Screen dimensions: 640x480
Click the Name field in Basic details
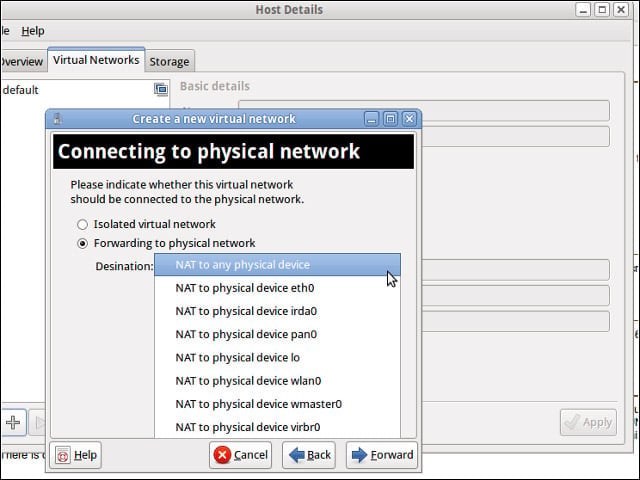click(424, 111)
